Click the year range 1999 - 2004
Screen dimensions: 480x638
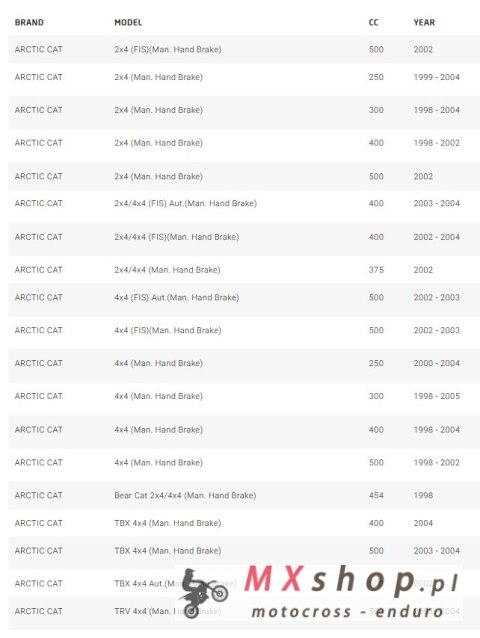pos(437,77)
